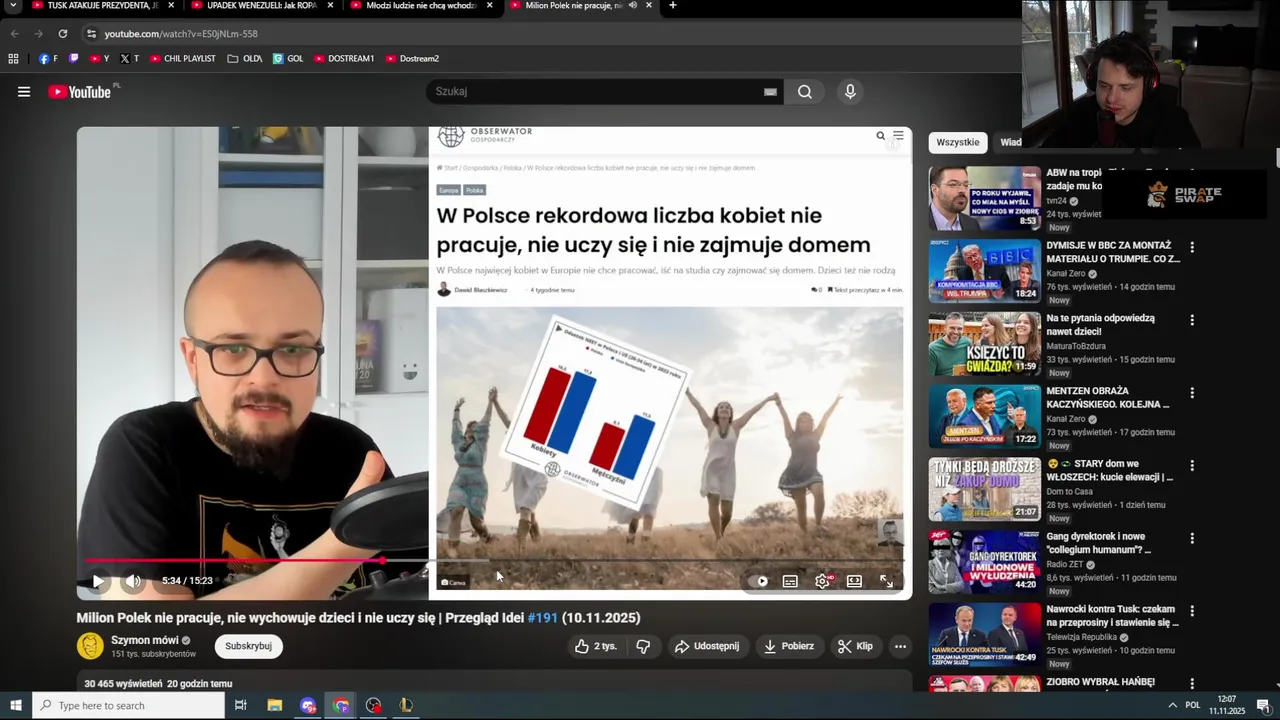Screen dimensions: 1280x720
Task: Open the CHIL PLAYLIST bookmark
Action: [182, 58]
